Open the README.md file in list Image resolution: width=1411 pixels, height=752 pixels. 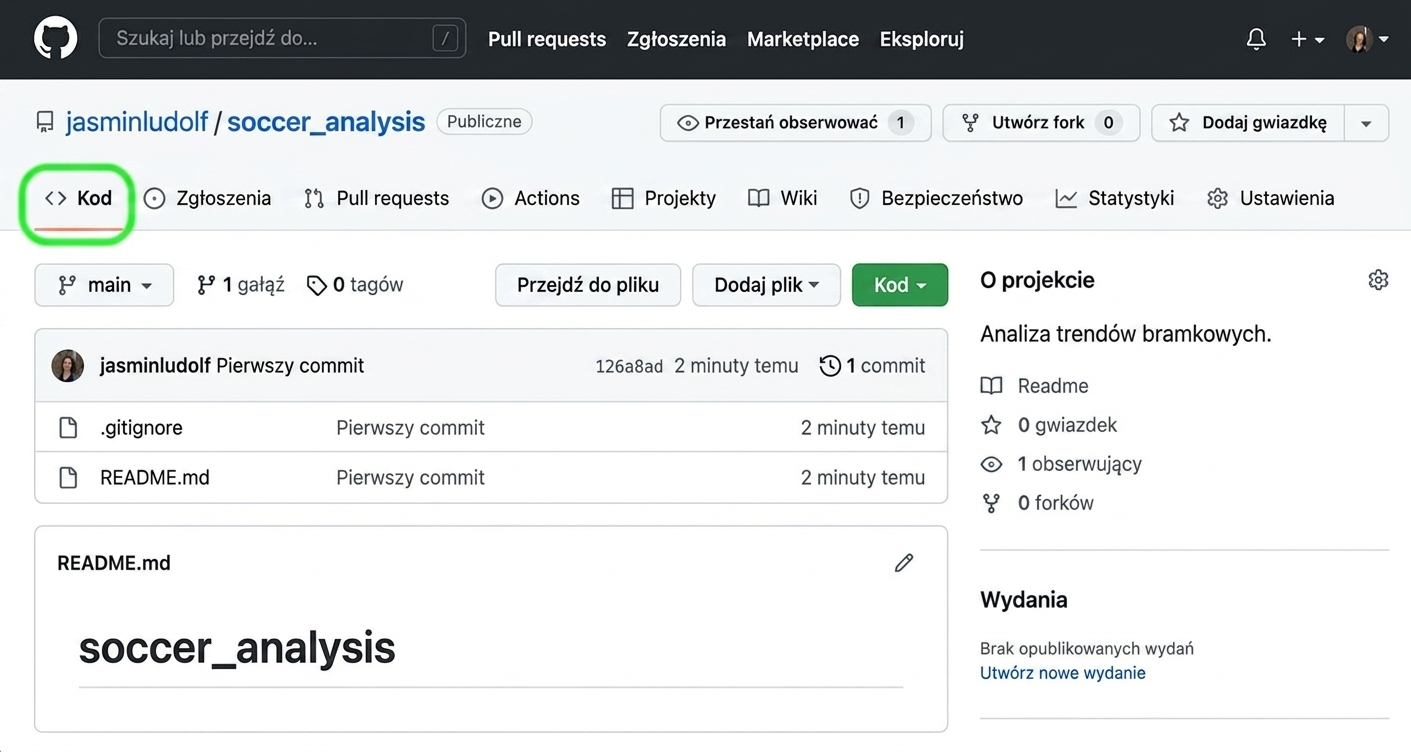pos(155,478)
